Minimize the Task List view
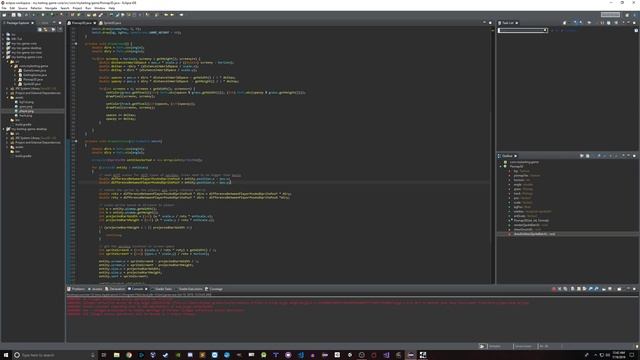Screen dimensions: 640x360 coord(629,23)
